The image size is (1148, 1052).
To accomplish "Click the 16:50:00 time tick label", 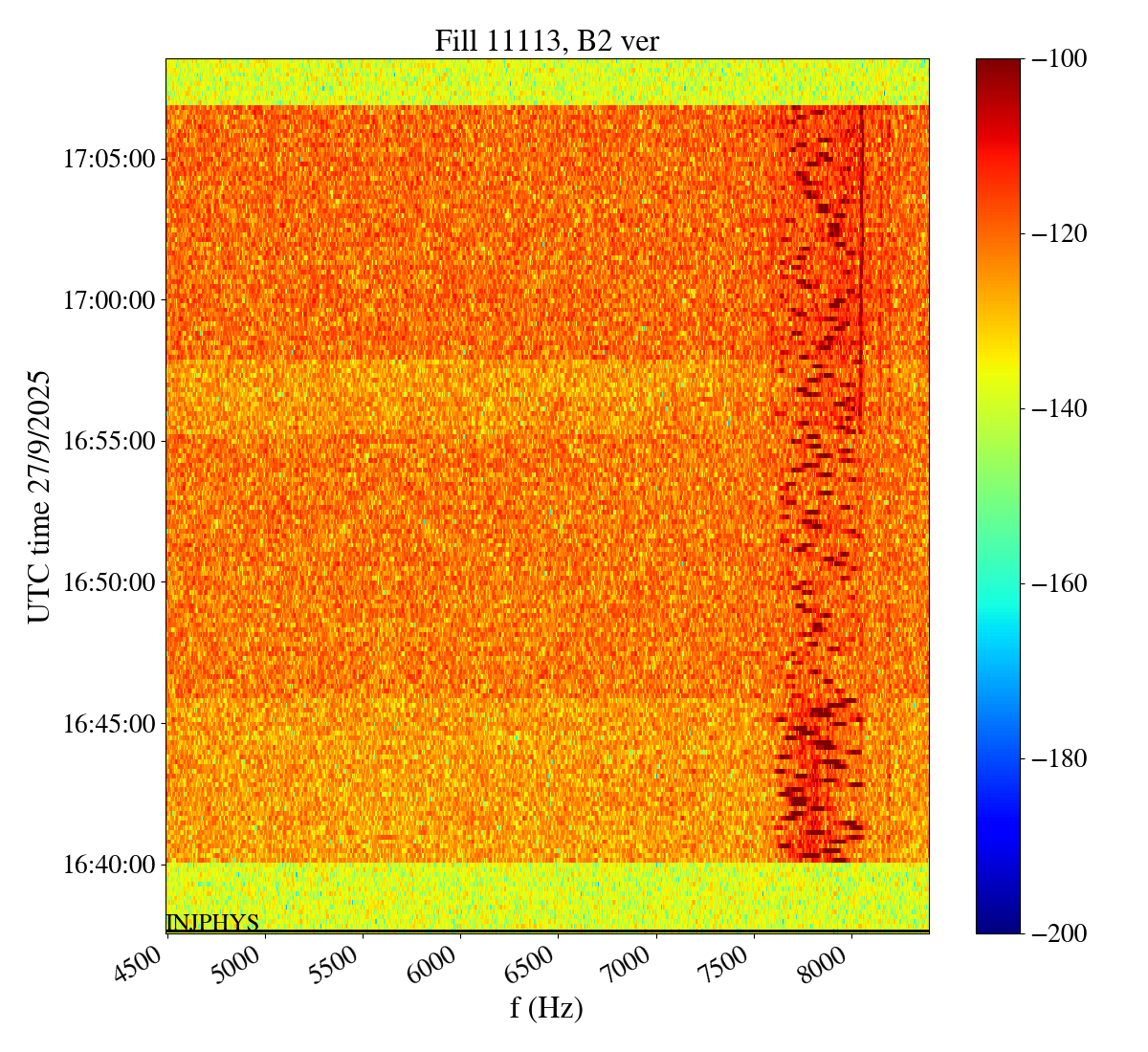I will [109, 582].
